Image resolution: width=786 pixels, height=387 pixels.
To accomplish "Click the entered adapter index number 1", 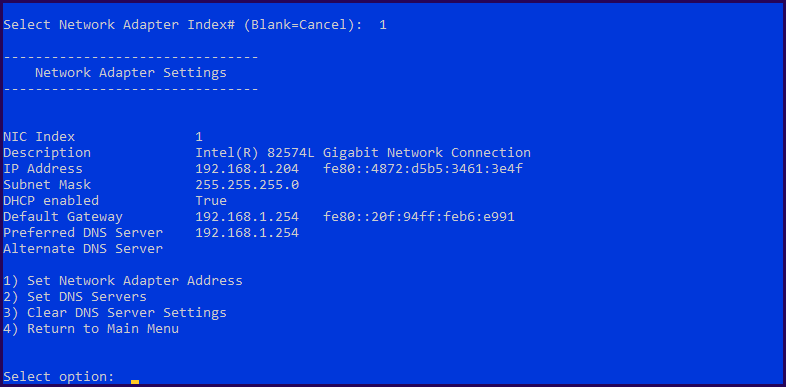I will tap(383, 25).
